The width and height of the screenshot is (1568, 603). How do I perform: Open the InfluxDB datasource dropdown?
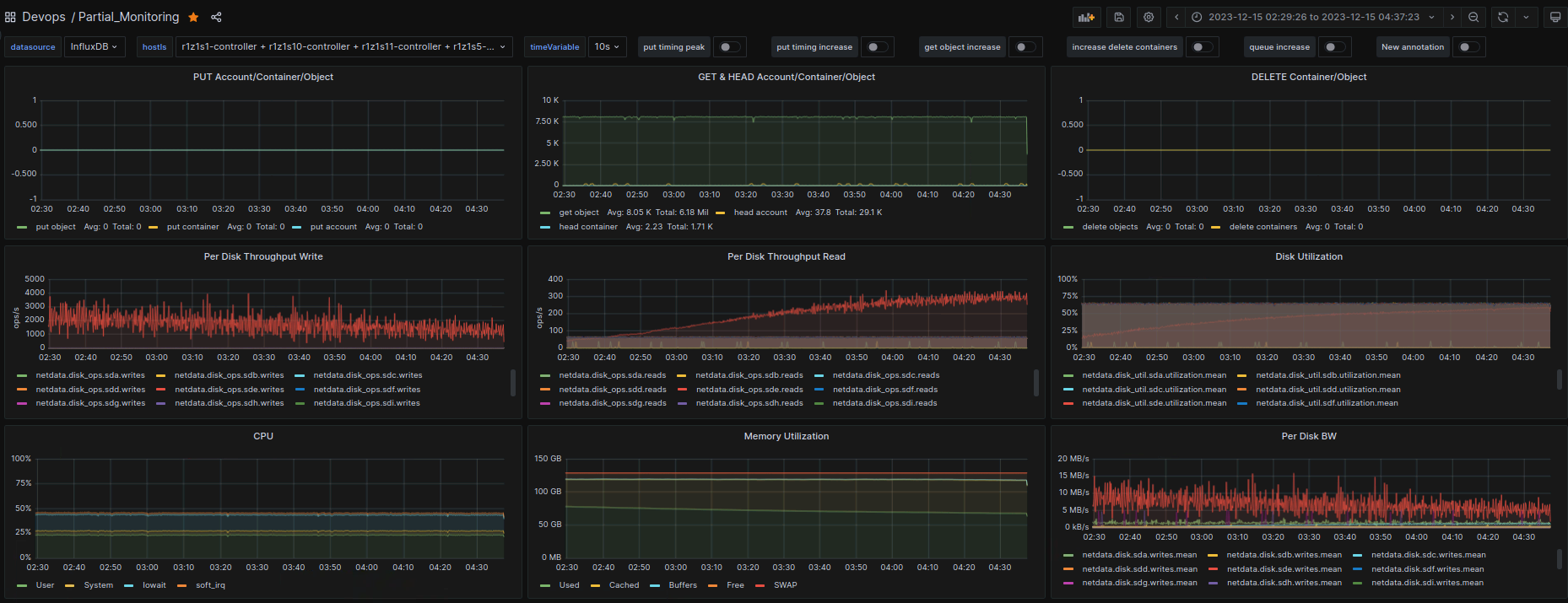93,47
